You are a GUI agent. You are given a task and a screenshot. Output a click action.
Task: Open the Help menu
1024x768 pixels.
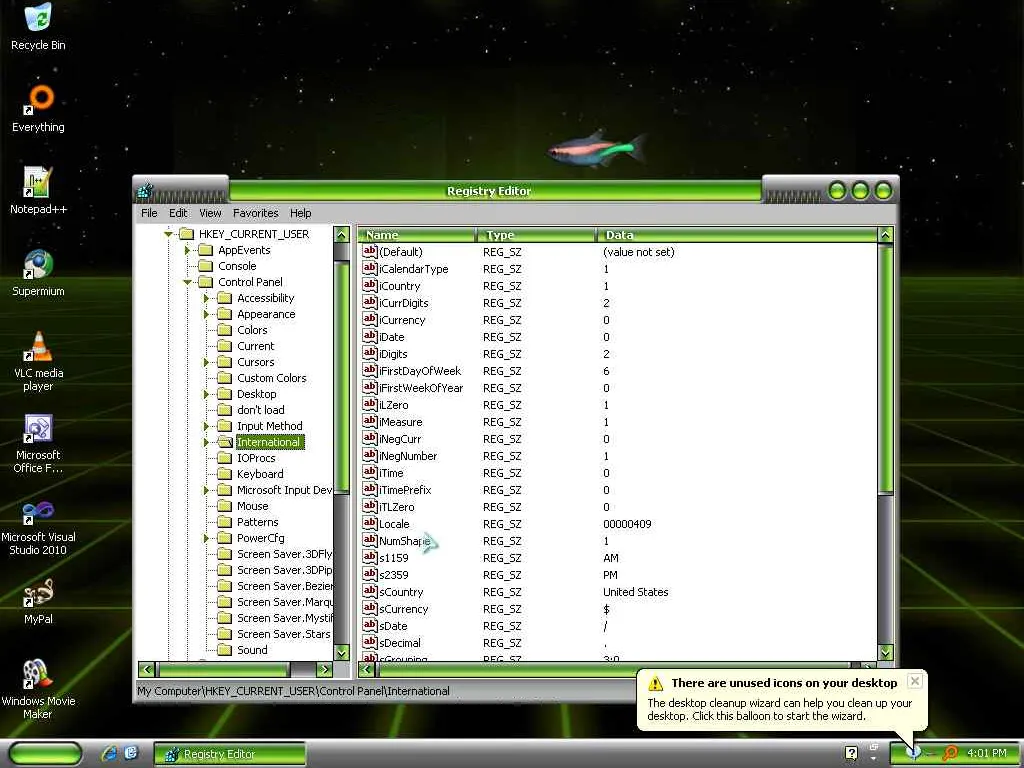click(300, 213)
